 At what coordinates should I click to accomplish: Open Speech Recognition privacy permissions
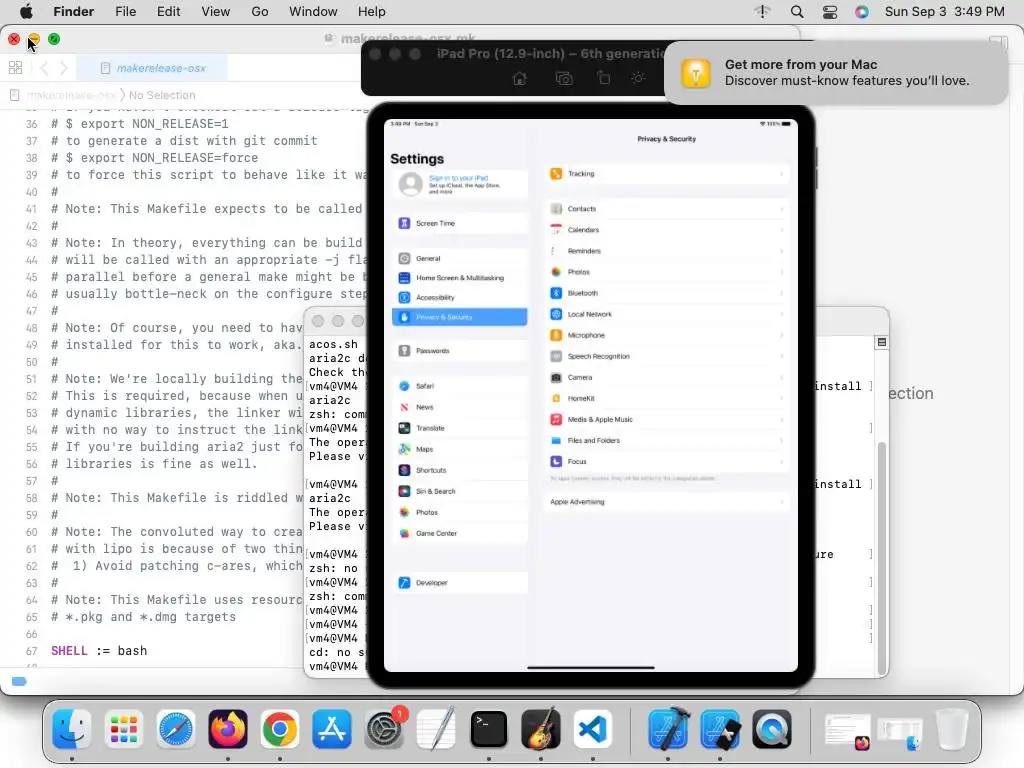(667, 357)
